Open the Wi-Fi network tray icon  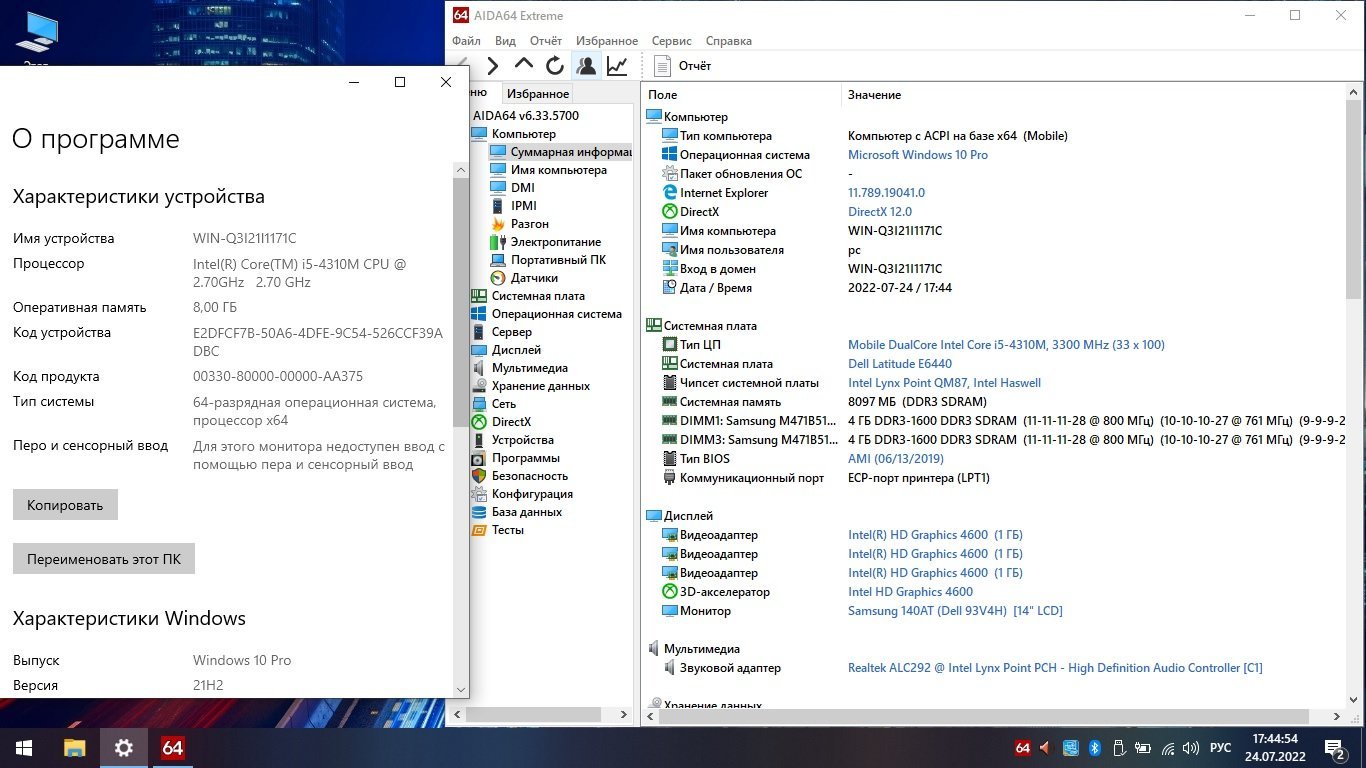(x=1167, y=748)
